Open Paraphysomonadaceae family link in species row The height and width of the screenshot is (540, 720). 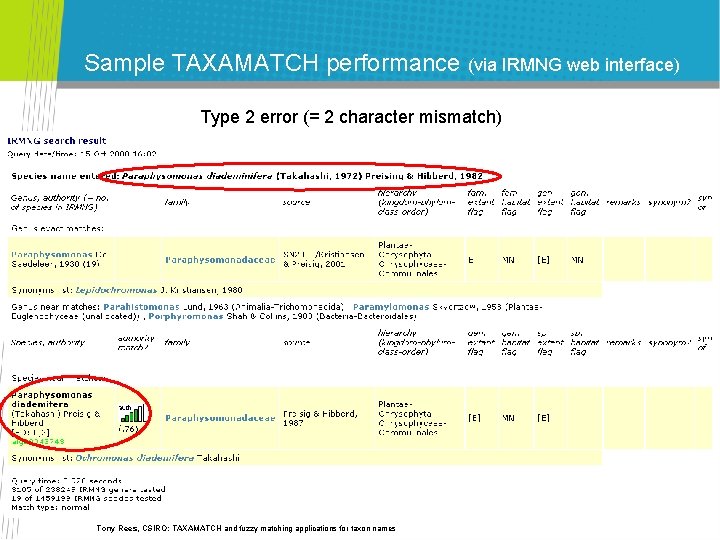tap(220, 418)
